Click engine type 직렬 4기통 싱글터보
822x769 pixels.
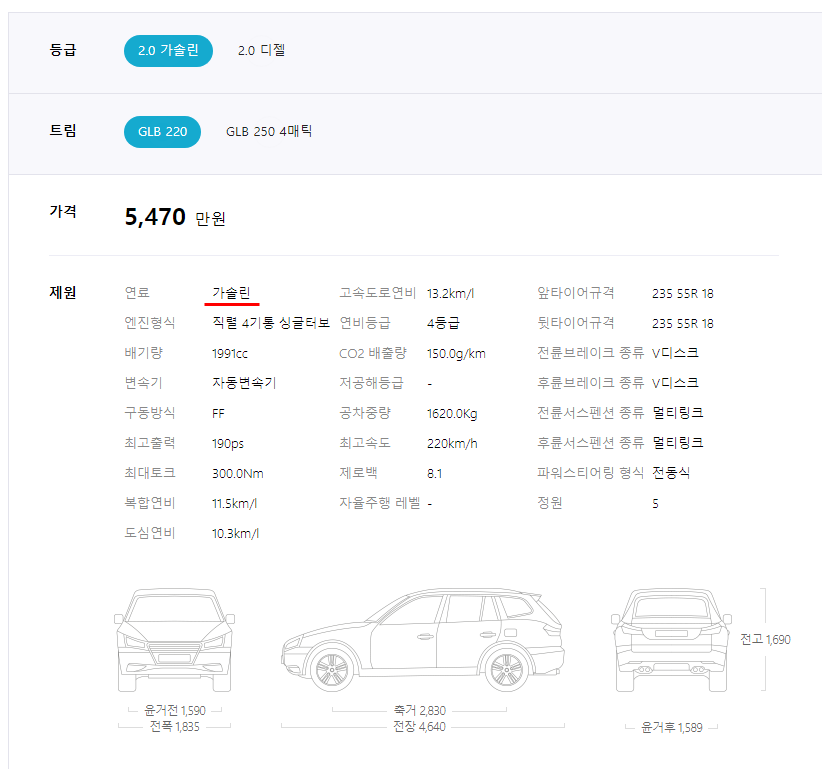point(271,323)
